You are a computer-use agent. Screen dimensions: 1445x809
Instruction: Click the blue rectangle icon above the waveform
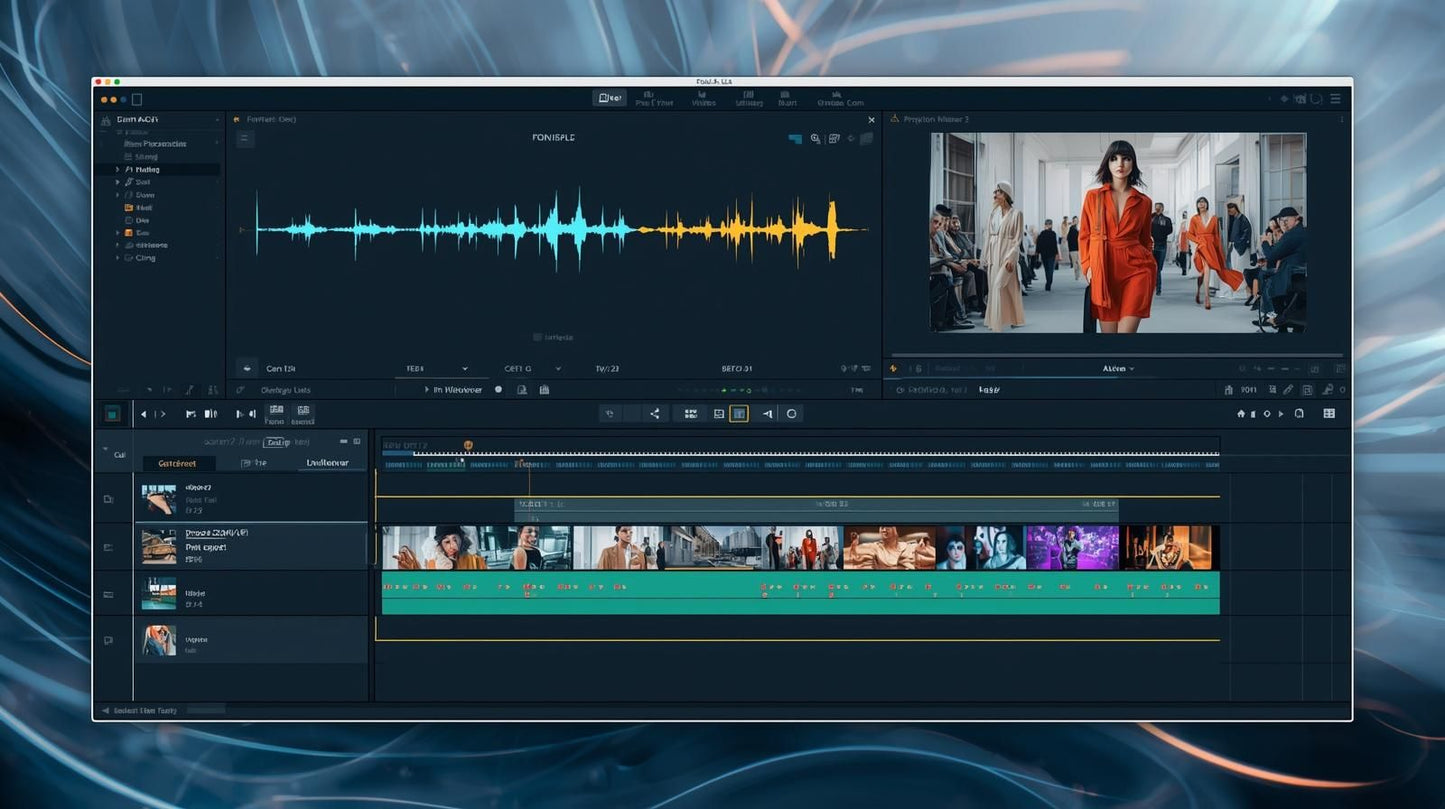coord(795,139)
